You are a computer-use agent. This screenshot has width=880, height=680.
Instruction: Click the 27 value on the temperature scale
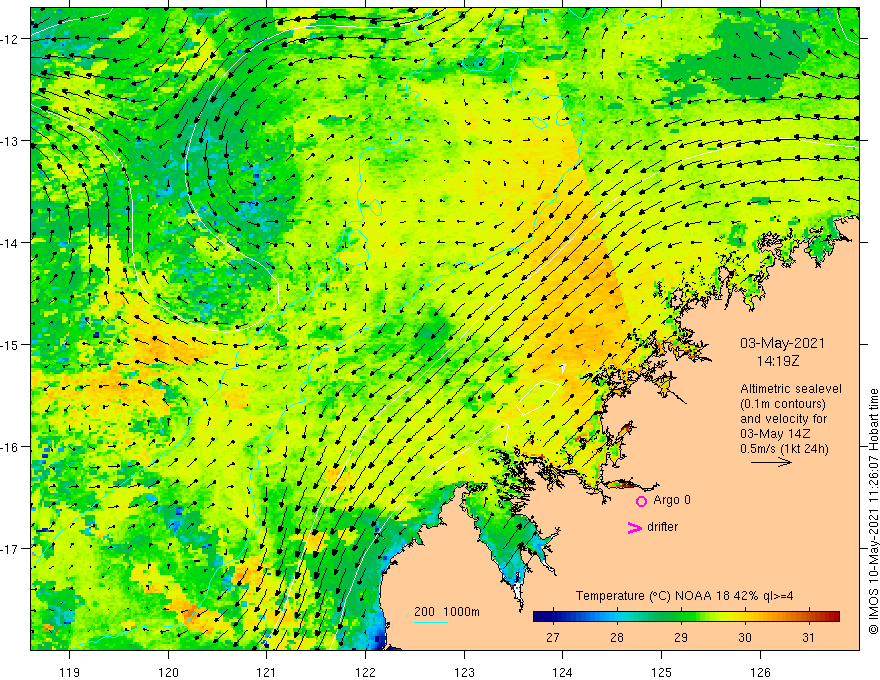click(x=553, y=638)
